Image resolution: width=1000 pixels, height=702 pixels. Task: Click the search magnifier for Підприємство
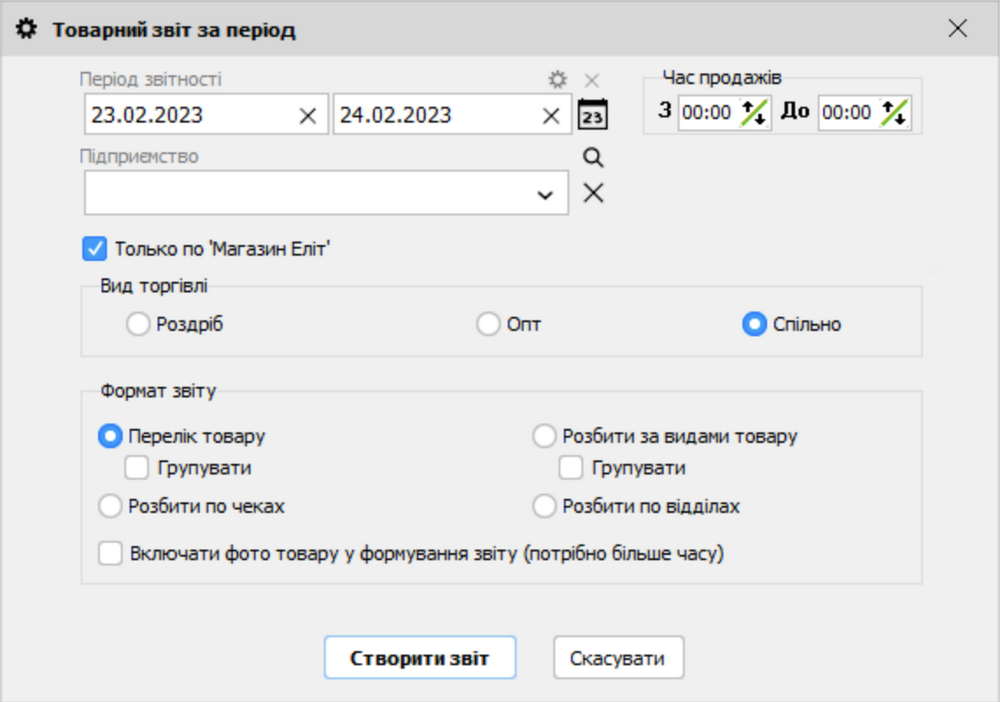tap(593, 157)
